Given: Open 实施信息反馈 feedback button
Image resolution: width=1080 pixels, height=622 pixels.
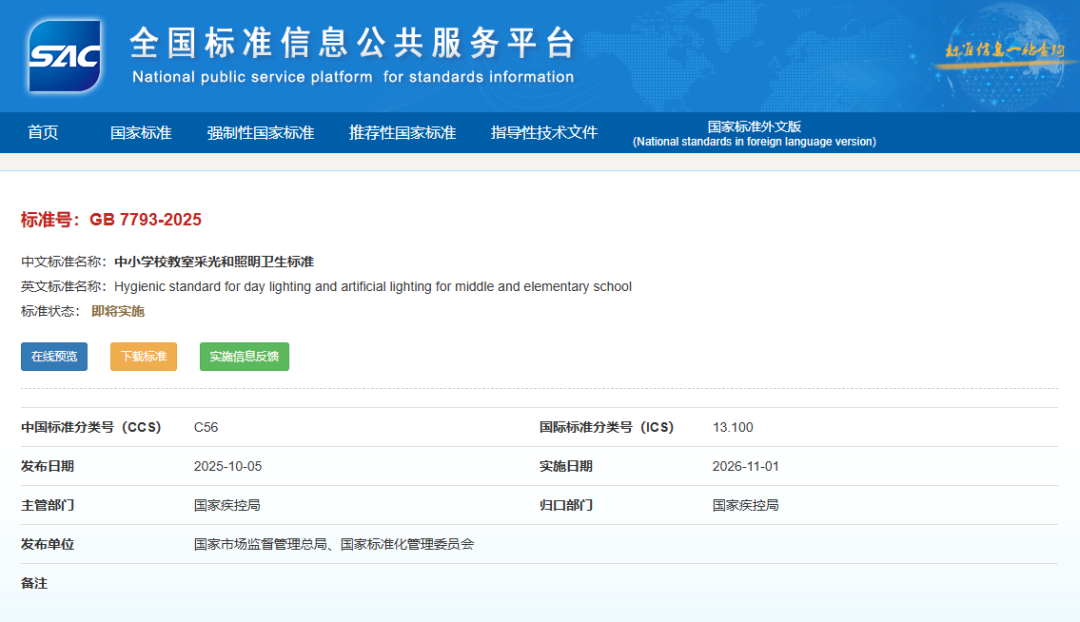Looking at the screenshot, I should (245, 357).
